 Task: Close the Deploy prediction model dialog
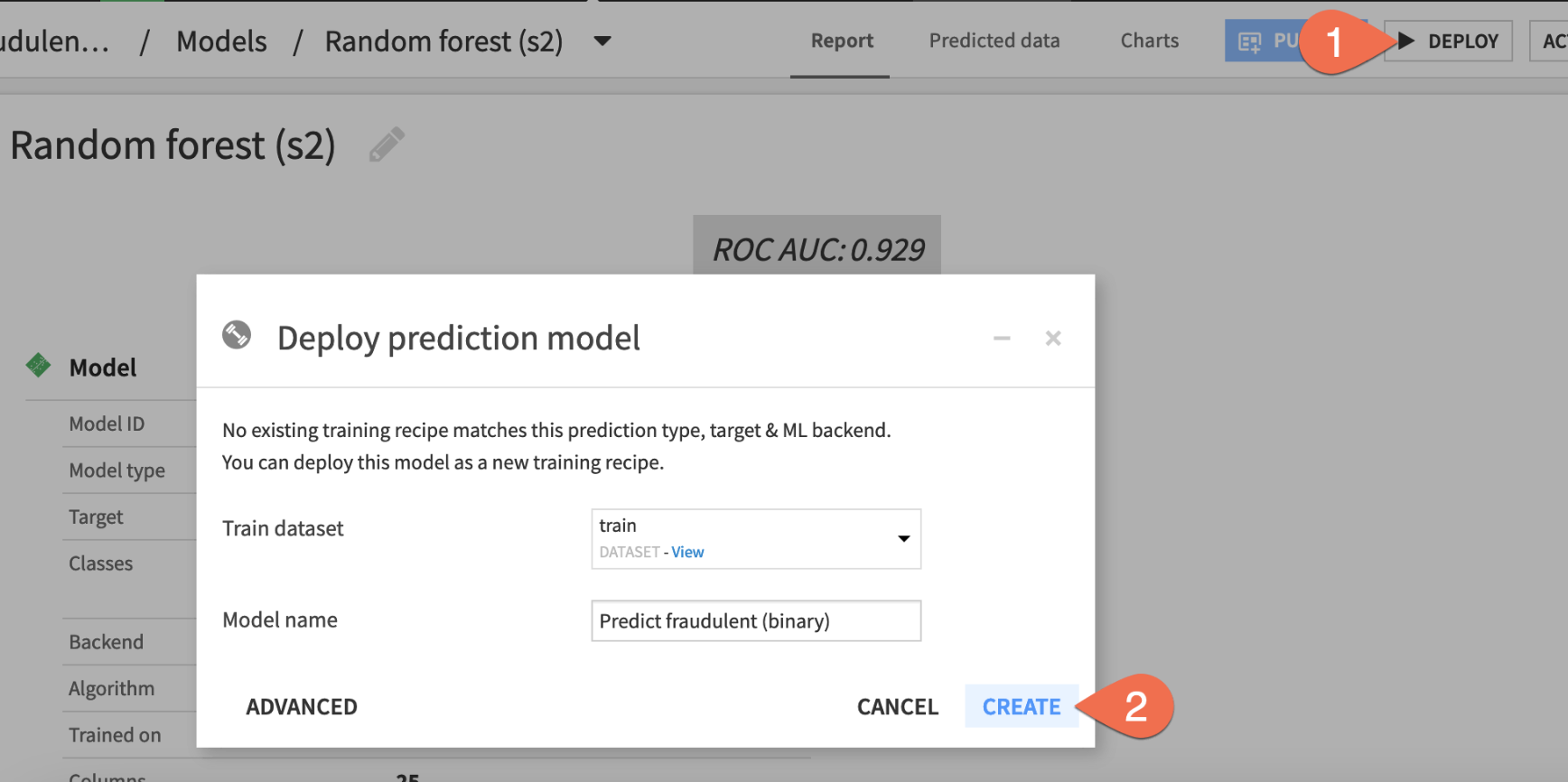1053,339
